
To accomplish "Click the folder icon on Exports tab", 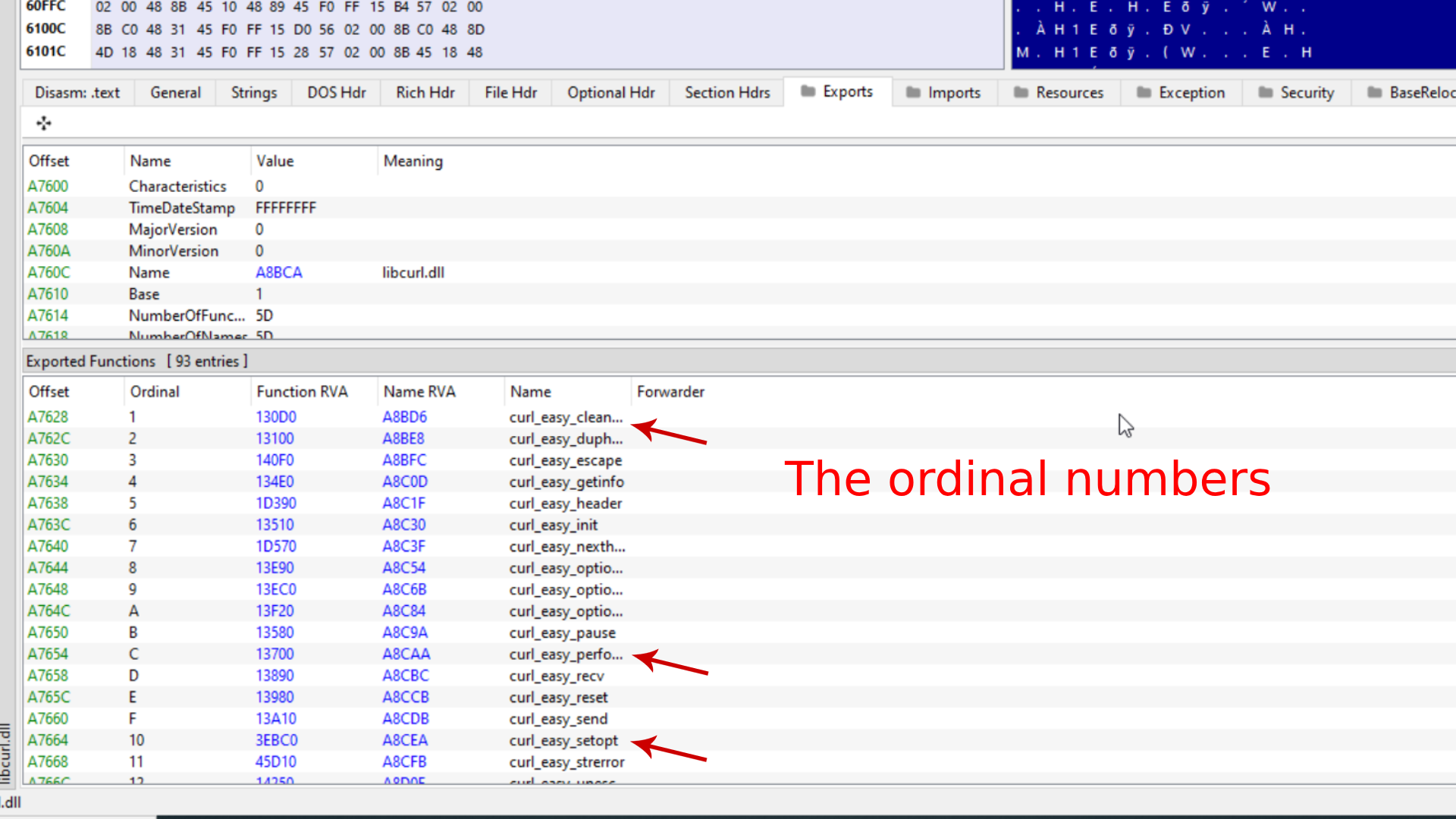I will pyautogui.click(x=808, y=91).
